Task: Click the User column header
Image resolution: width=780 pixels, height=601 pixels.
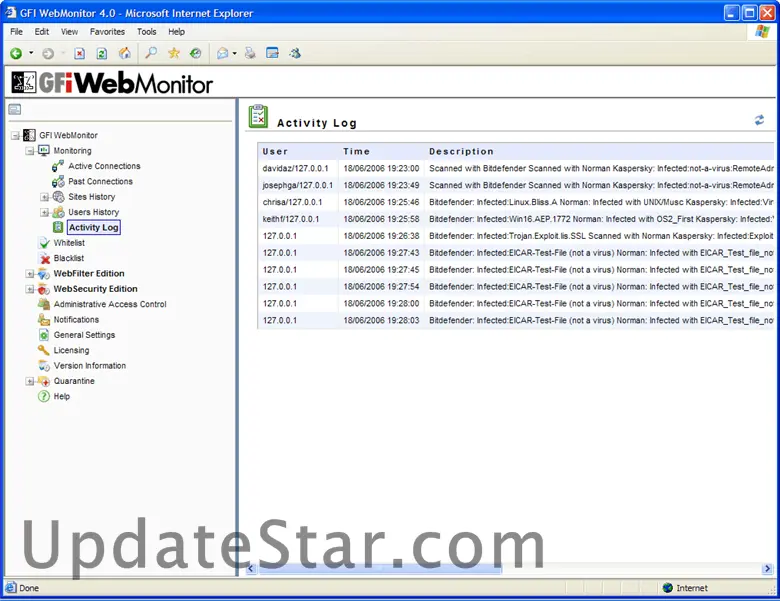Action: (x=275, y=151)
